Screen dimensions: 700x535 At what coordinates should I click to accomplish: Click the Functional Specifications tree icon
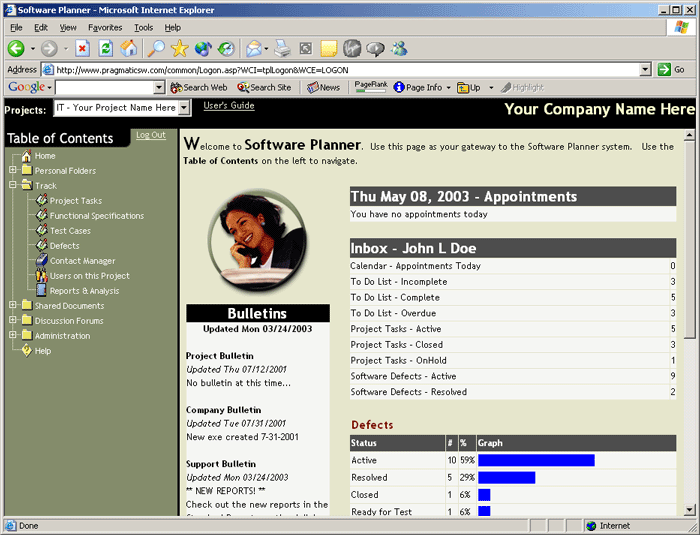(x=42, y=215)
